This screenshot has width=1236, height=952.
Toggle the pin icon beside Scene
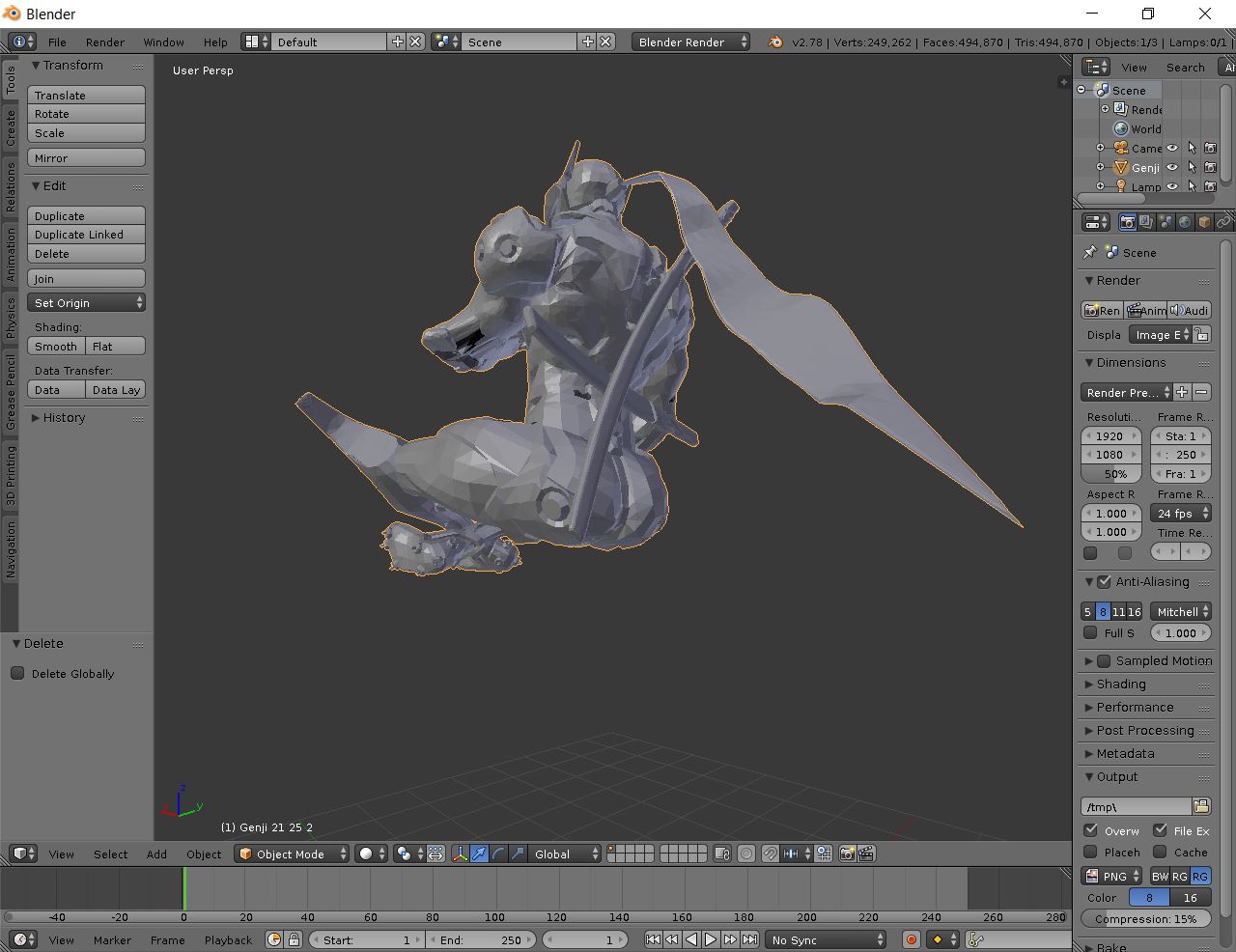(x=1090, y=252)
